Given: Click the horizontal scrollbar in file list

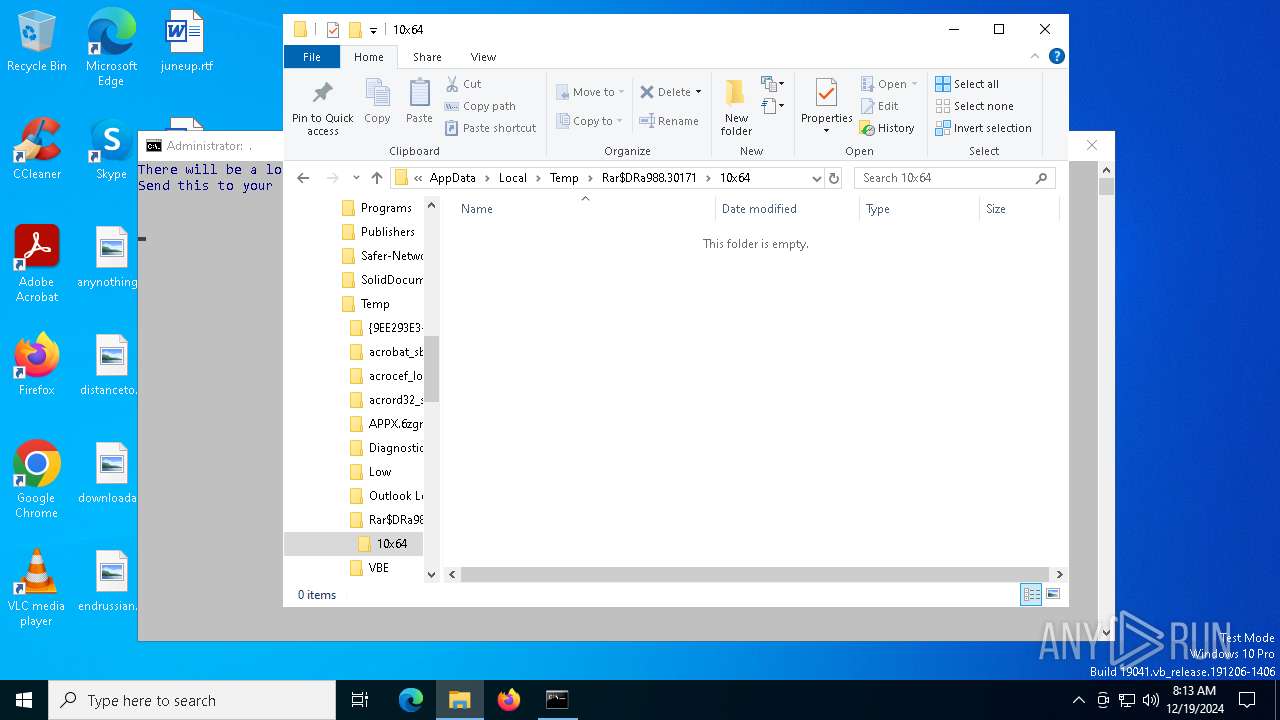Looking at the screenshot, I should (755, 574).
